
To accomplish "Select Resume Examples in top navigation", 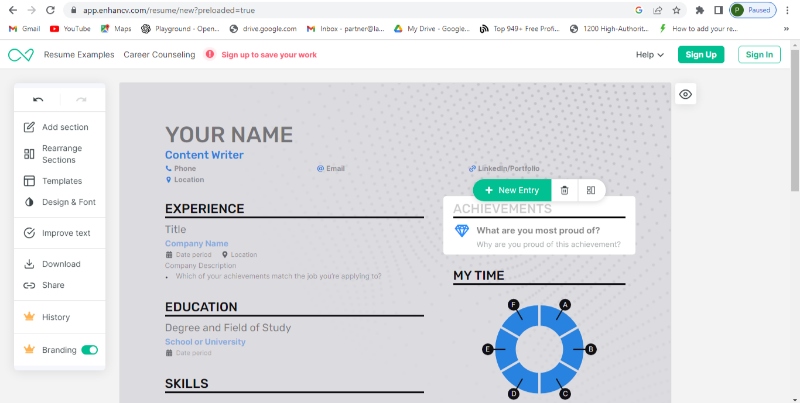I will point(79,54).
